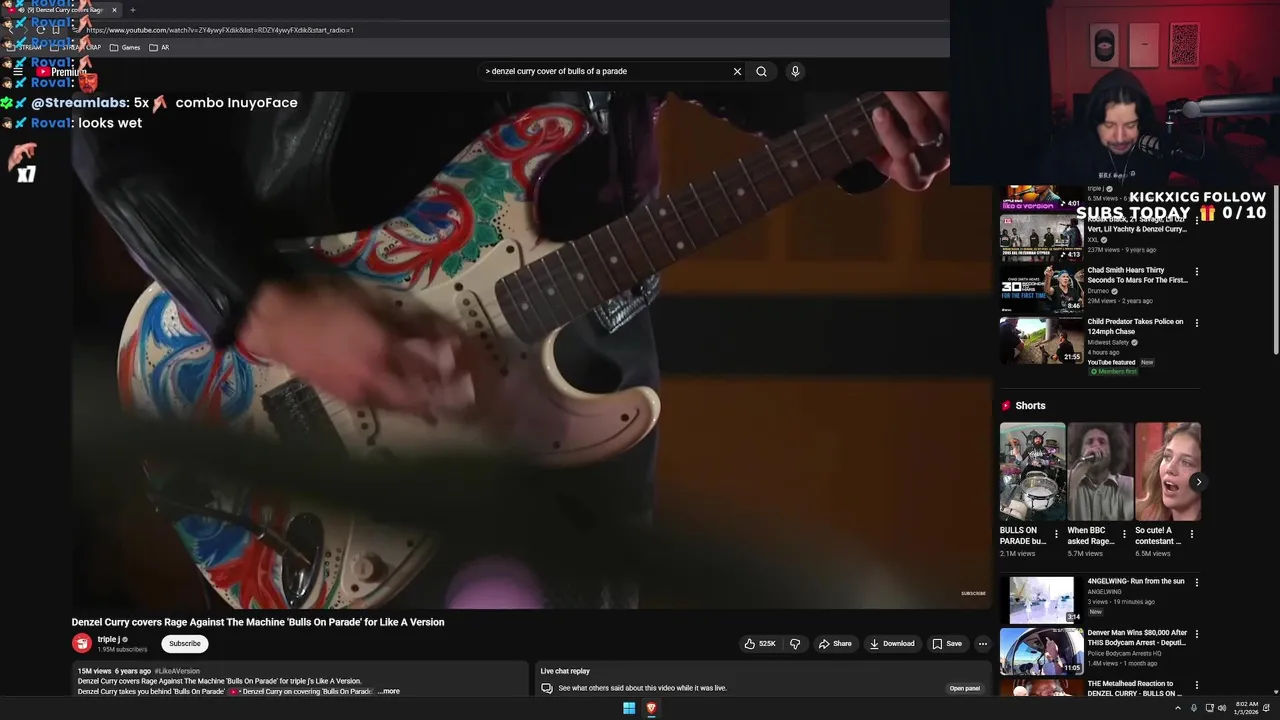Reload the page with refresh icon

coord(40,30)
